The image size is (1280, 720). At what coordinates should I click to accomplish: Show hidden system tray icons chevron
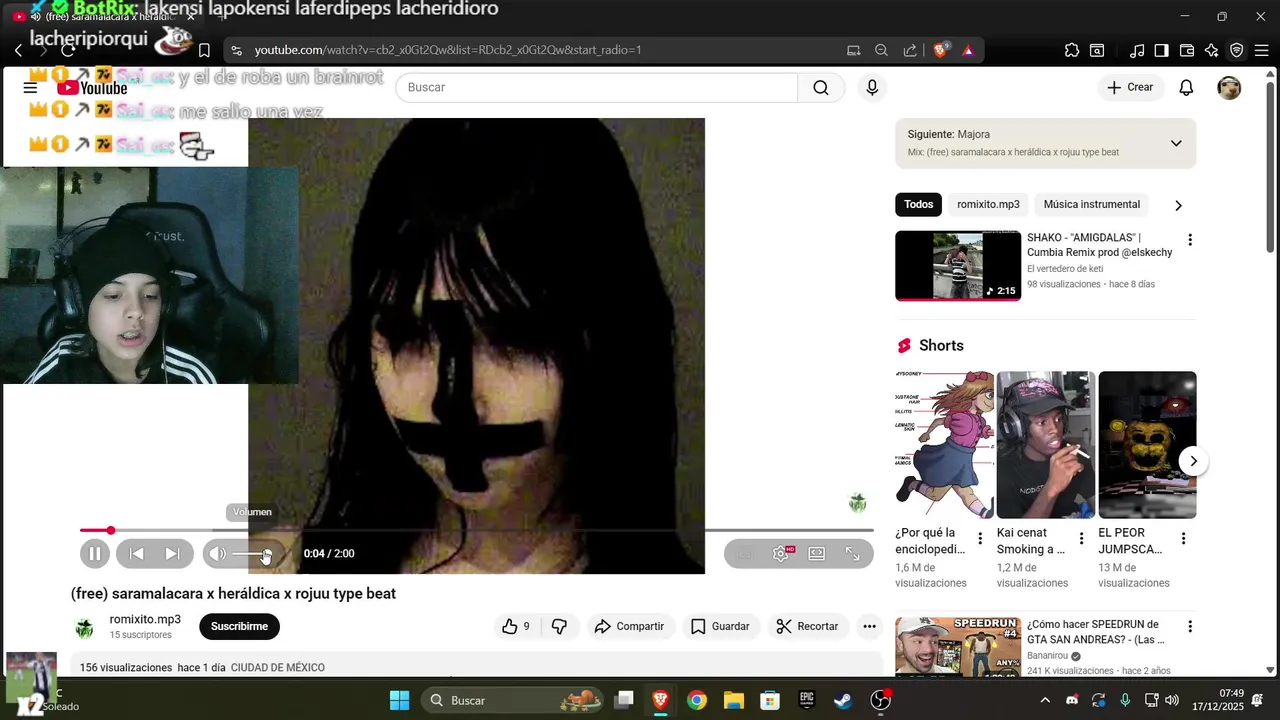(1045, 700)
